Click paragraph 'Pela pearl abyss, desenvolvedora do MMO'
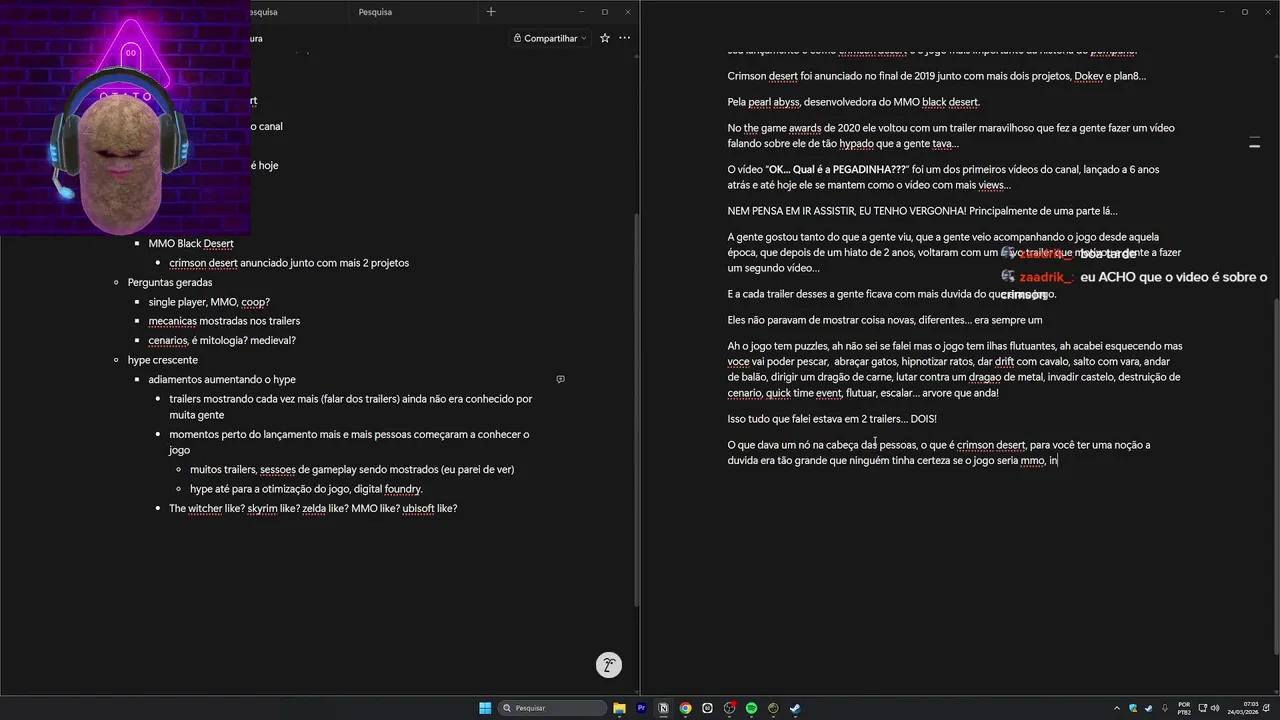This screenshot has height=720, width=1280. [x=853, y=102]
